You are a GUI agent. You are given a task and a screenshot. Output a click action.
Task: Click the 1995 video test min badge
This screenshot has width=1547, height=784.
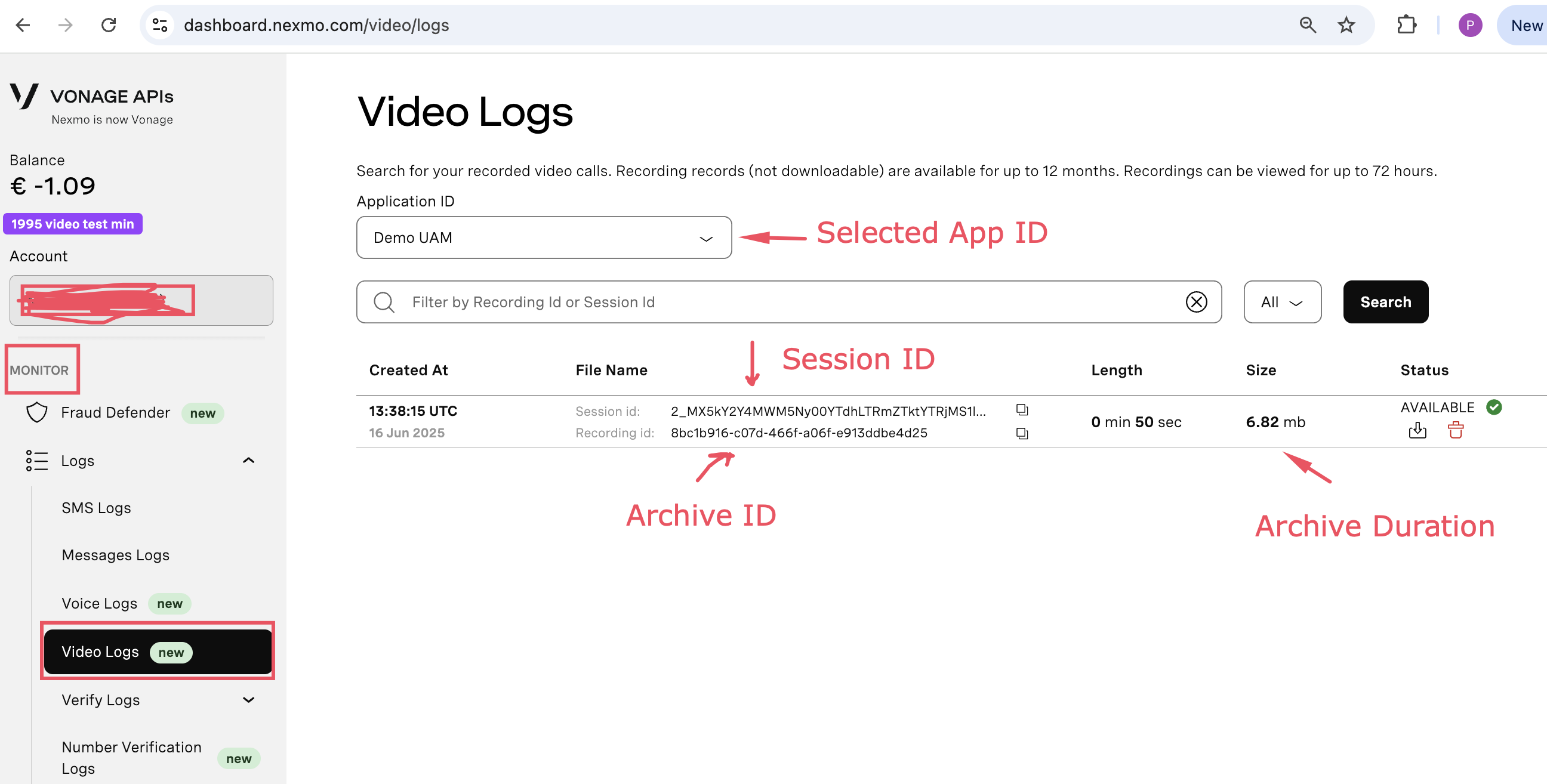coord(73,224)
